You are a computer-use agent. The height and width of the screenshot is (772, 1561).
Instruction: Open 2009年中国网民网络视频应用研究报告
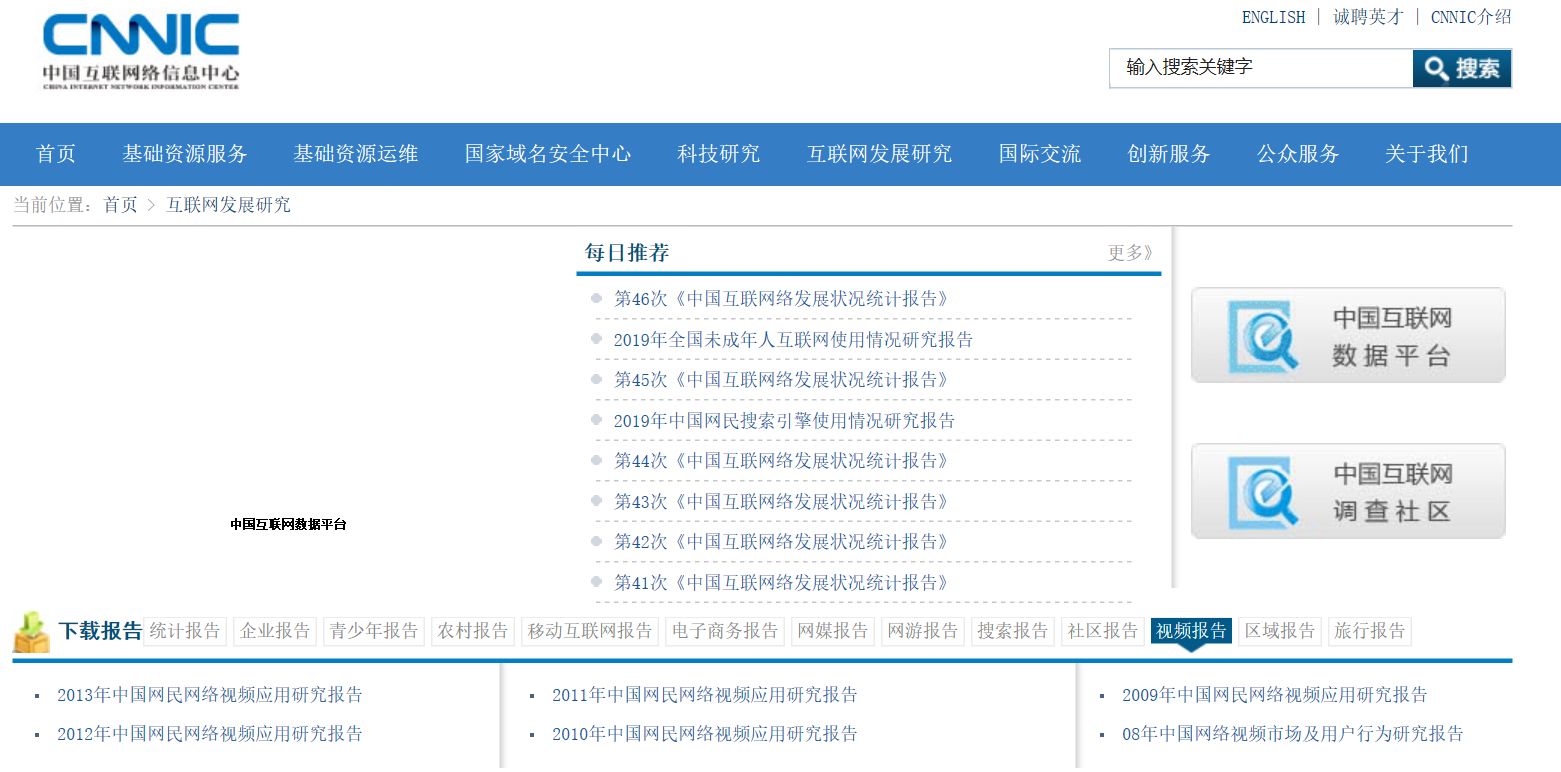pos(1275,695)
